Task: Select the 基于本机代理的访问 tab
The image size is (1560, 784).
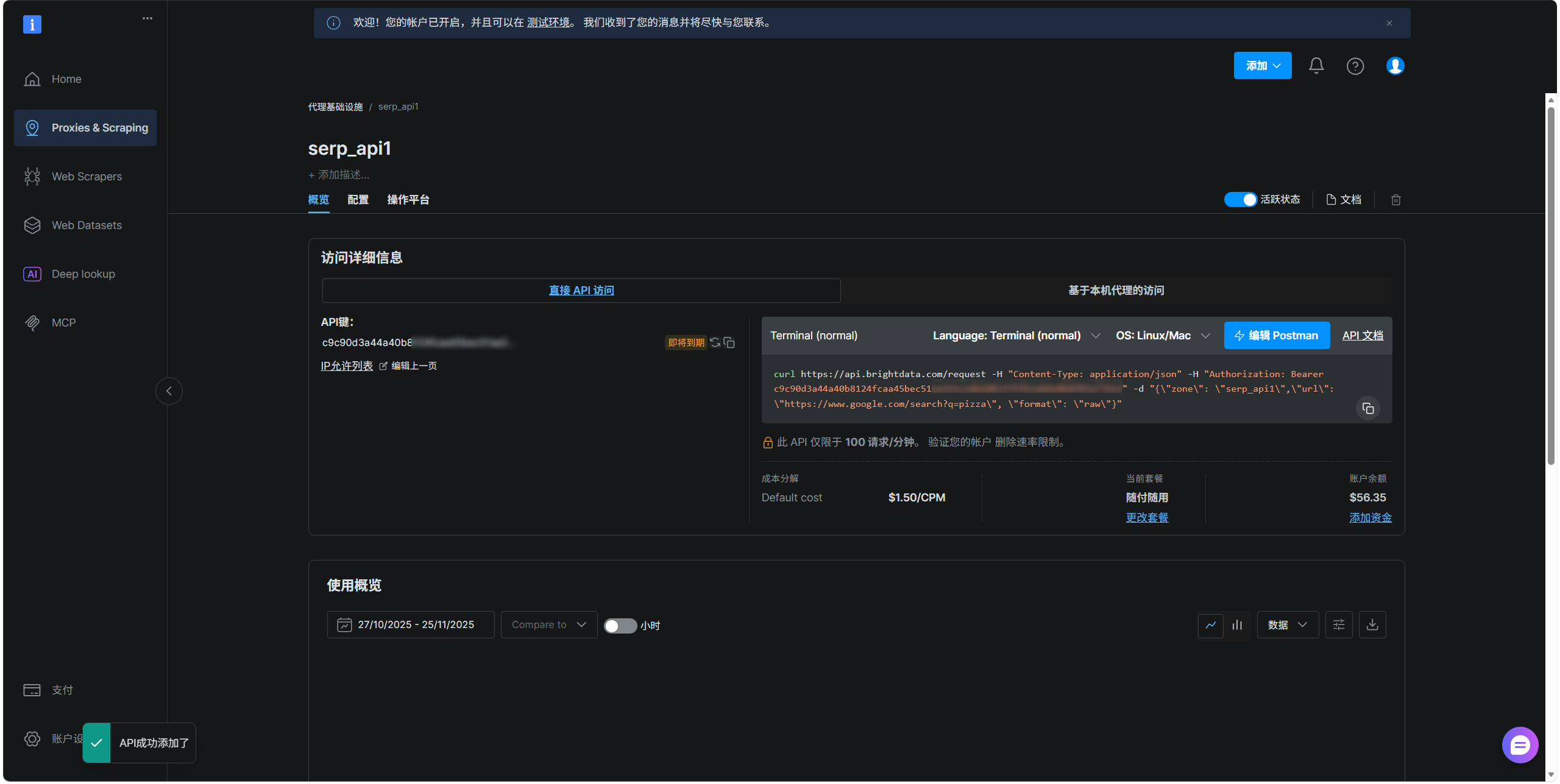Action: (1116, 291)
